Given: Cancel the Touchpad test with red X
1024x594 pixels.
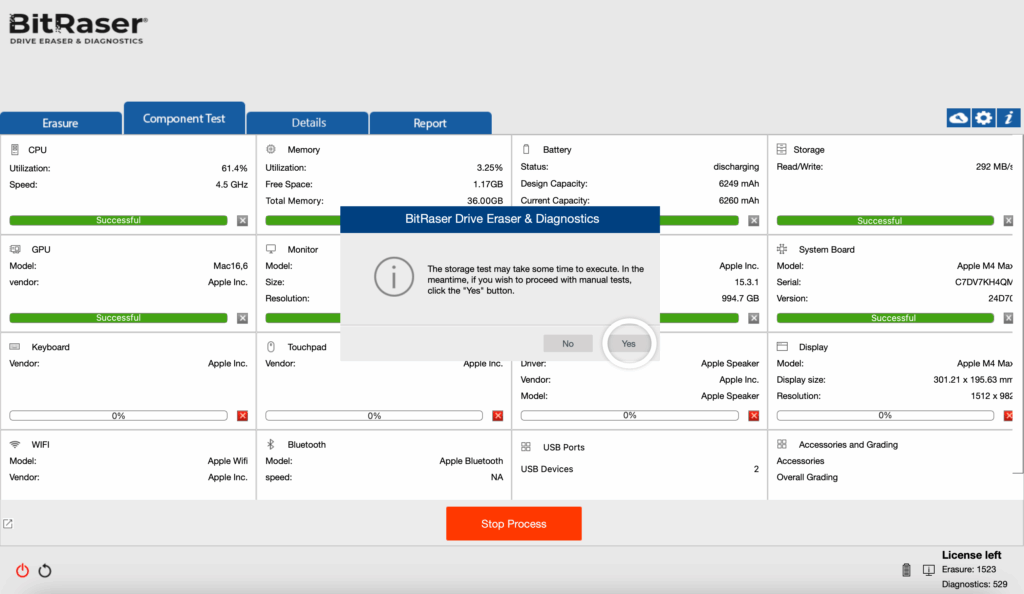Looking at the screenshot, I should click(498, 415).
